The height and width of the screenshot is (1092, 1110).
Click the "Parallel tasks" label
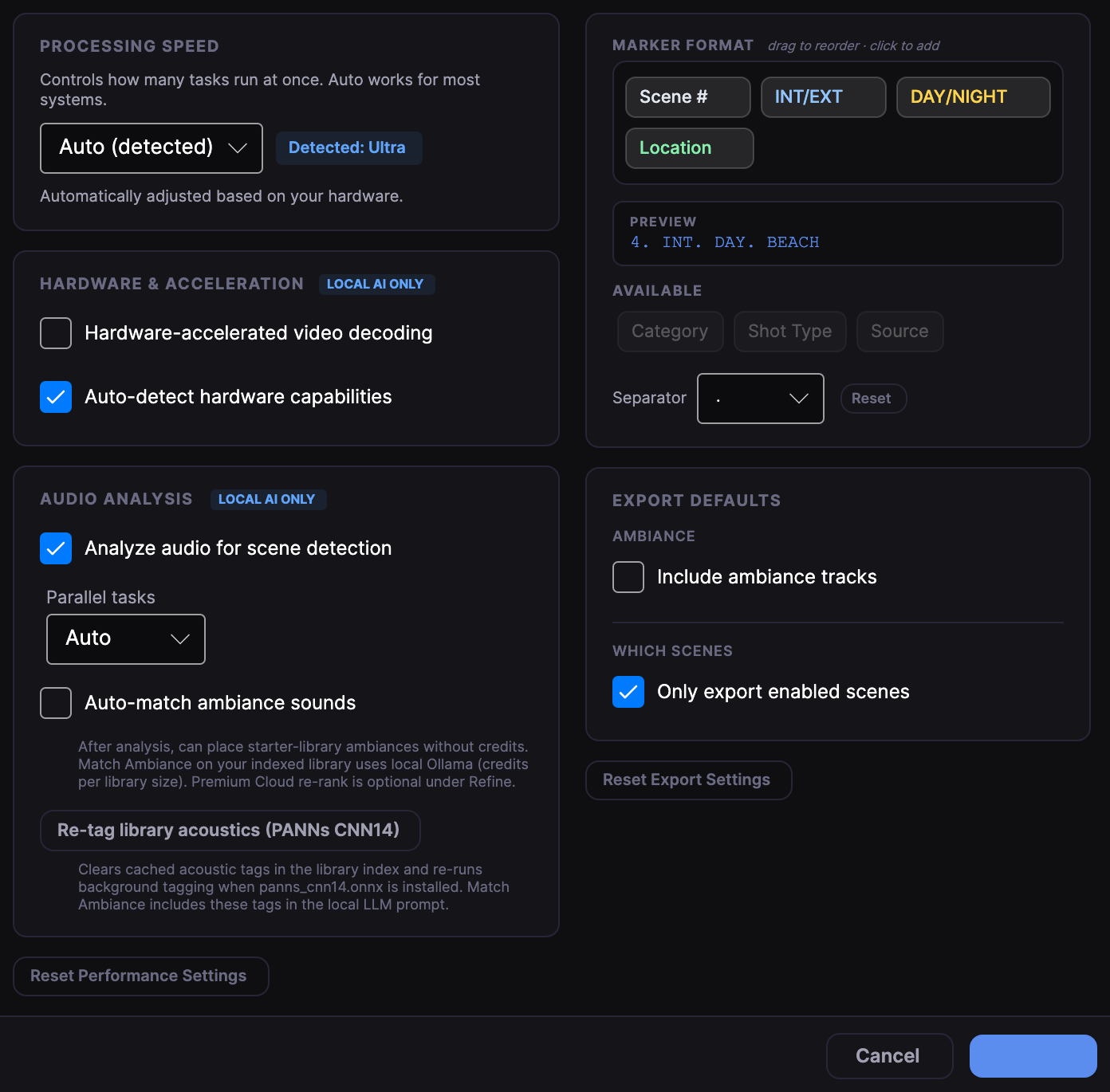[x=100, y=598]
